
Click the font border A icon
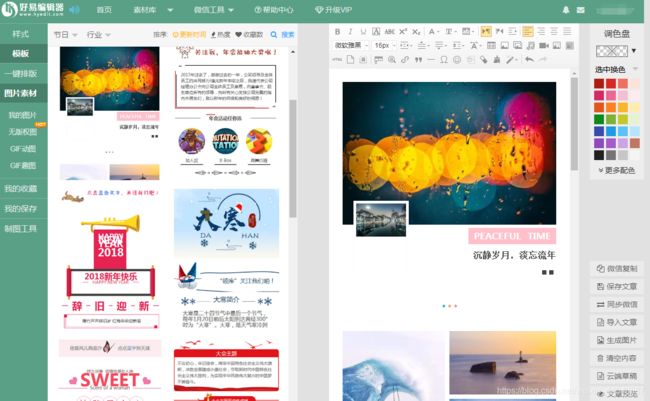pos(376,32)
